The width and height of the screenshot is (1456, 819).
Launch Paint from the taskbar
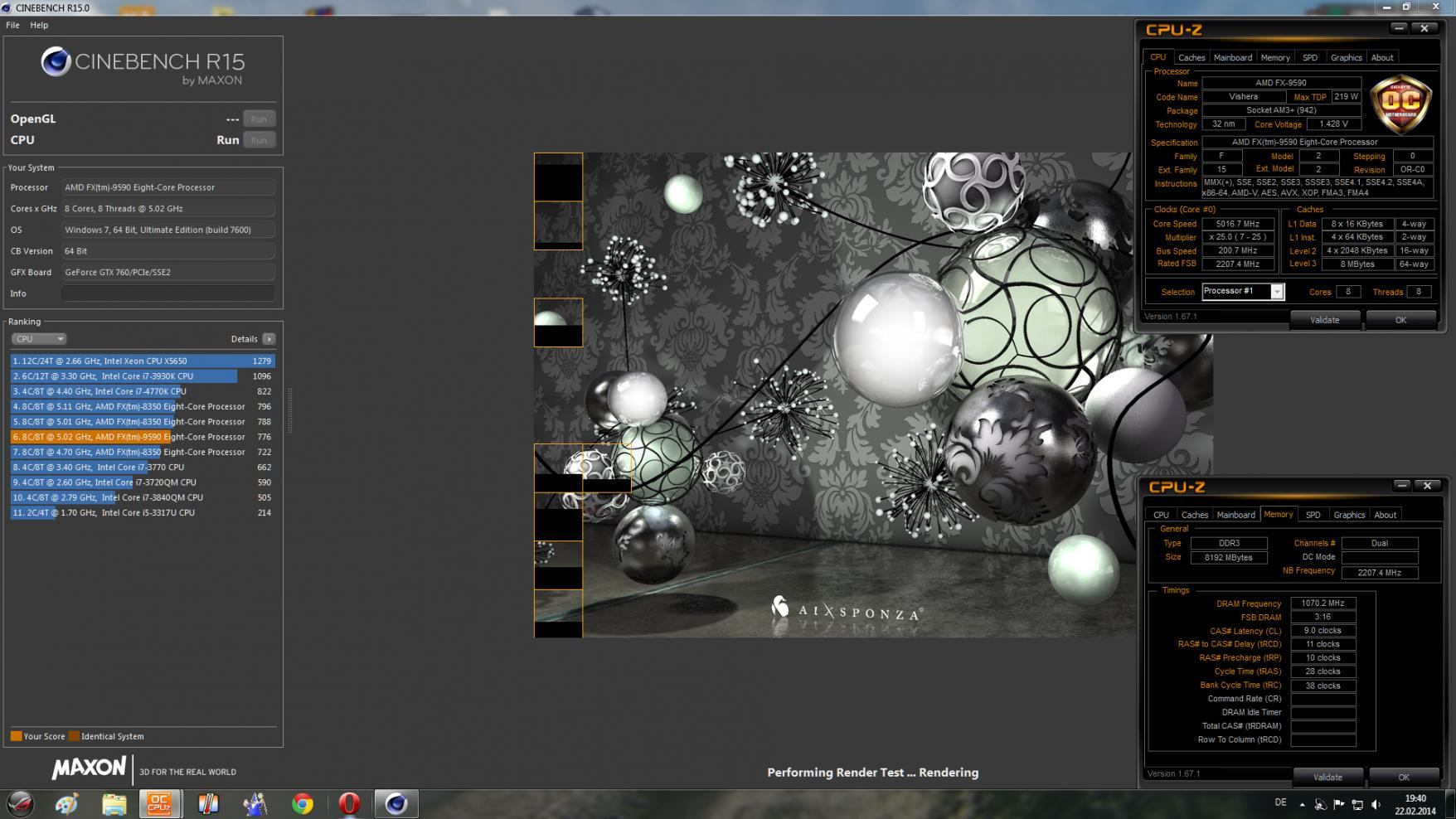pyautogui.click(x=66, y=803)
